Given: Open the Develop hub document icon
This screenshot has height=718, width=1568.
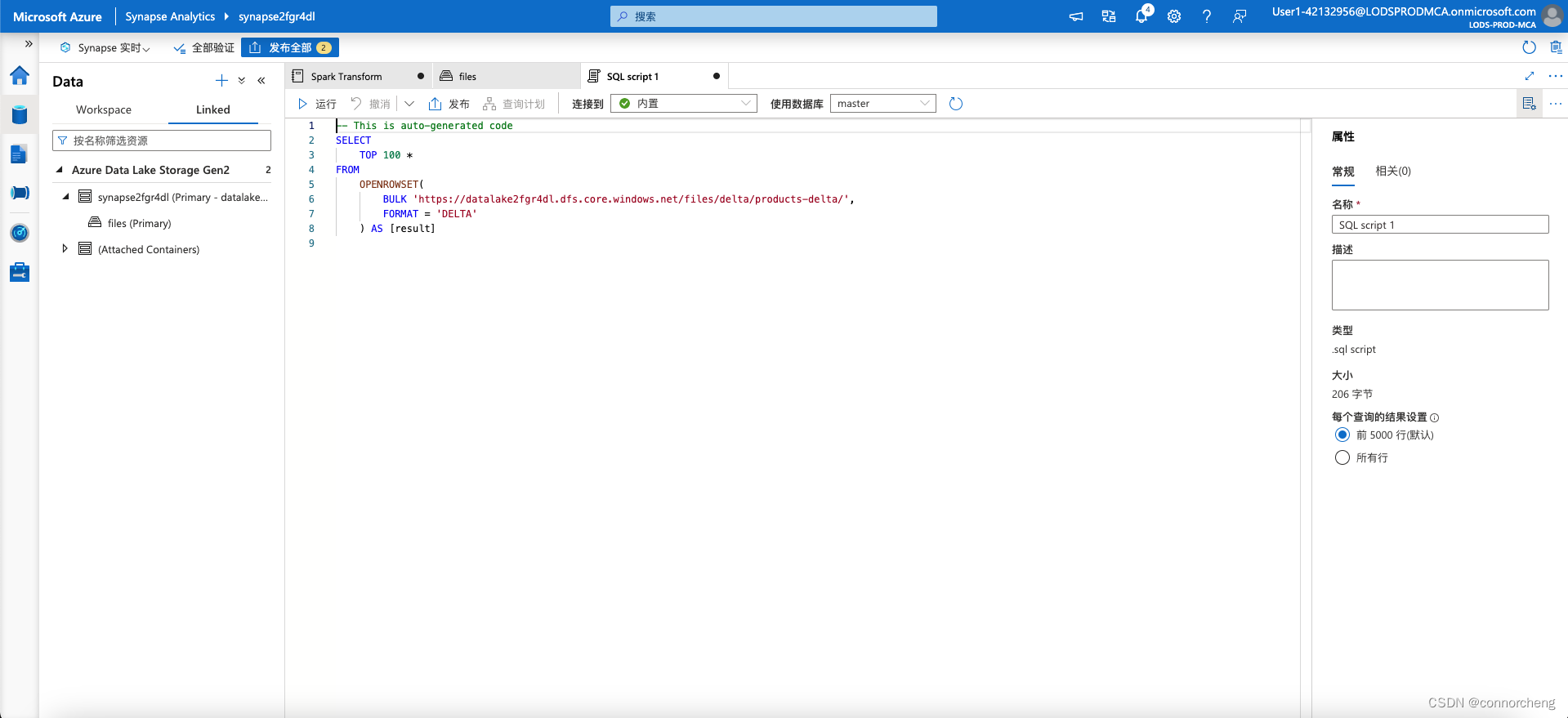Looking at the screenshot, I should point(20,154).
